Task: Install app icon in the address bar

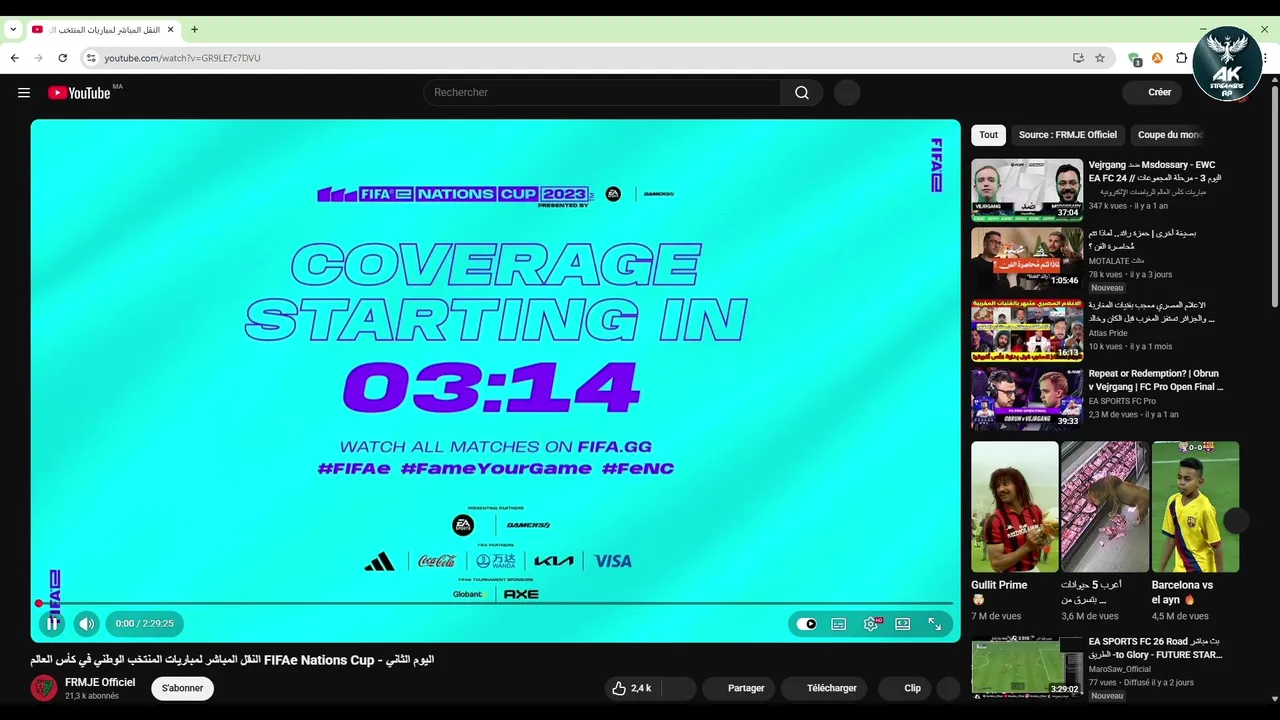Action: coord(1078,58)
